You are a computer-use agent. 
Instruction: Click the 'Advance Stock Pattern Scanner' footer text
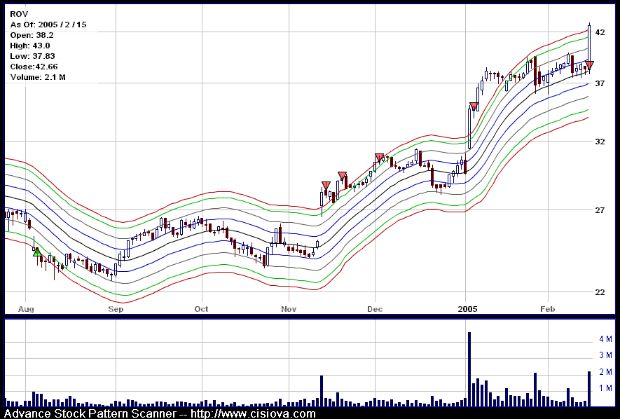tap(91, 414)
